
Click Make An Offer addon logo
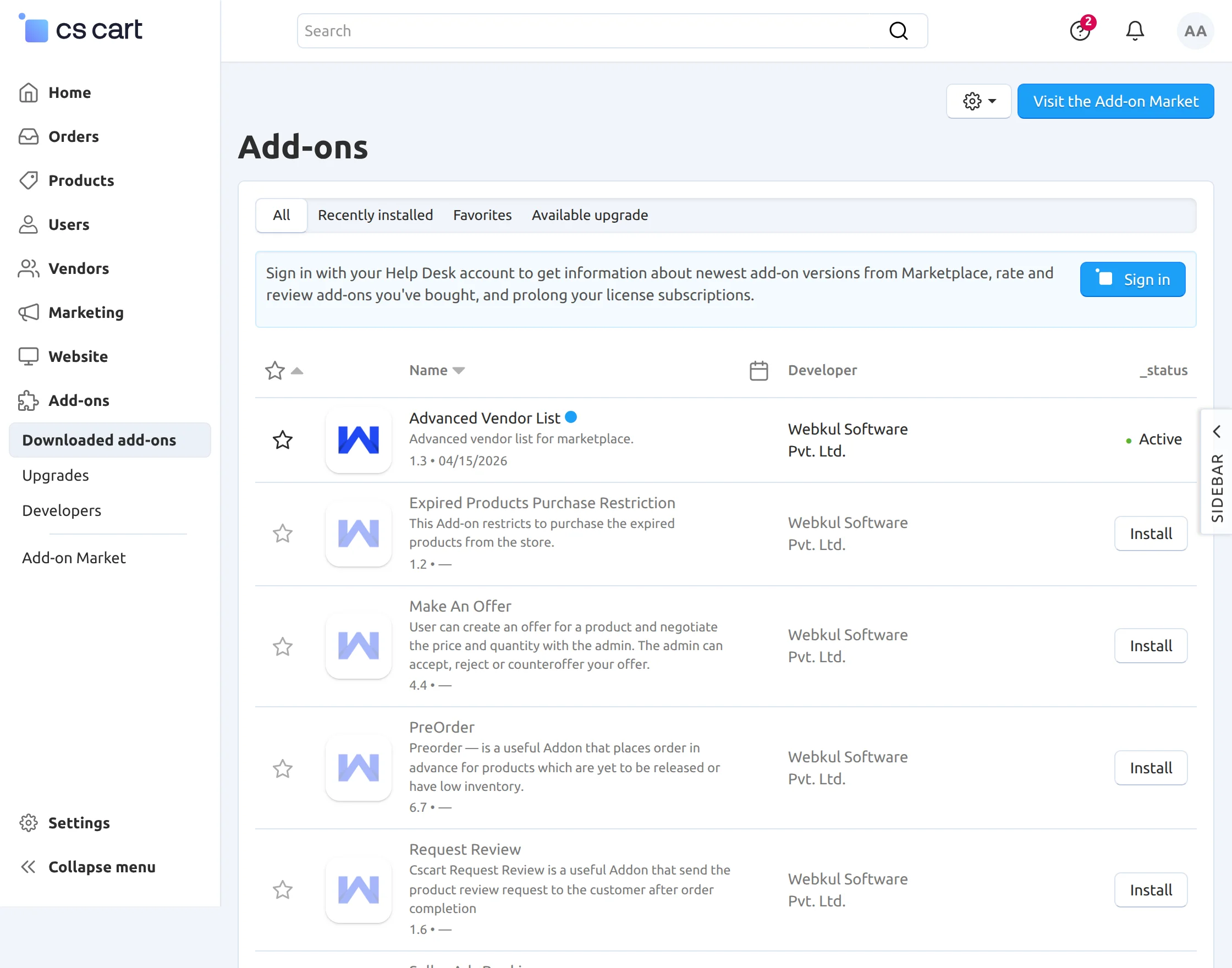coord(358,646)
